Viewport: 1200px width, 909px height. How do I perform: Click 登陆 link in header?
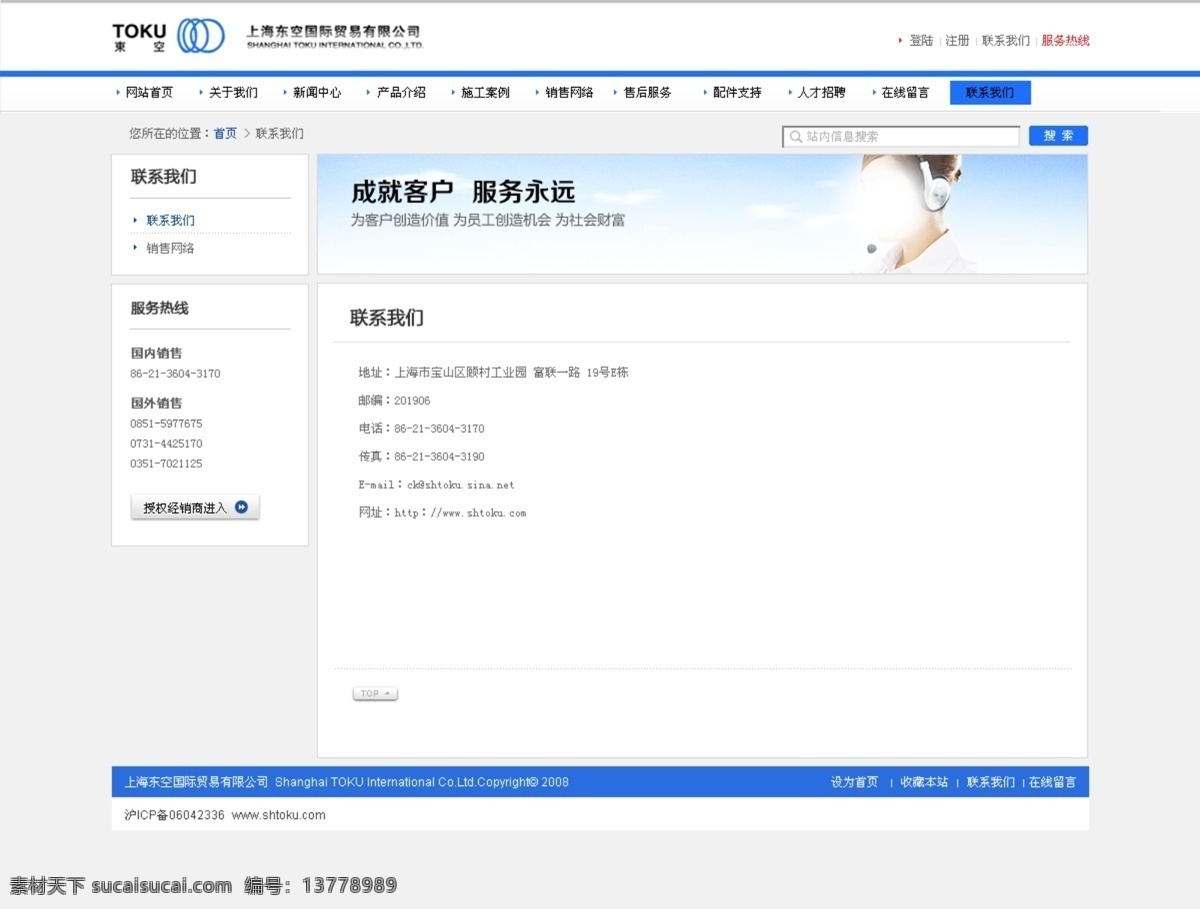(921, 41)
